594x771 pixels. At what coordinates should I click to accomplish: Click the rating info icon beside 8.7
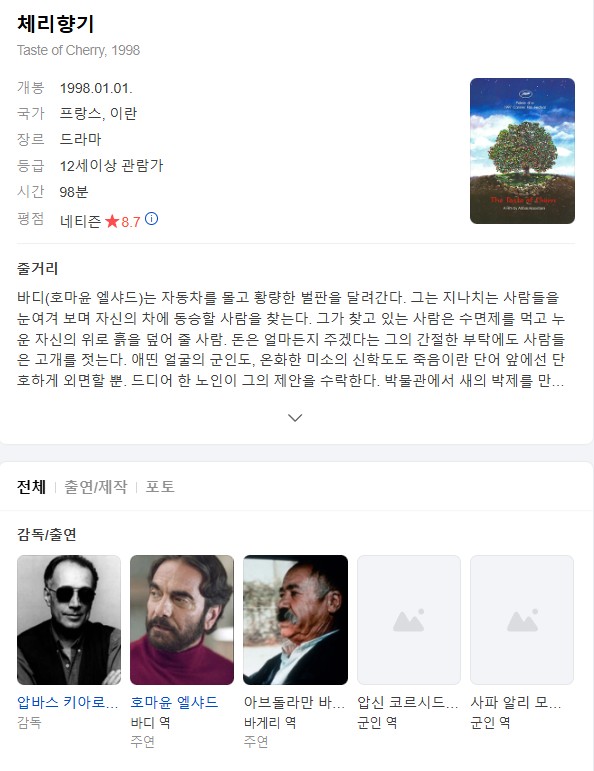click(151, 219)
